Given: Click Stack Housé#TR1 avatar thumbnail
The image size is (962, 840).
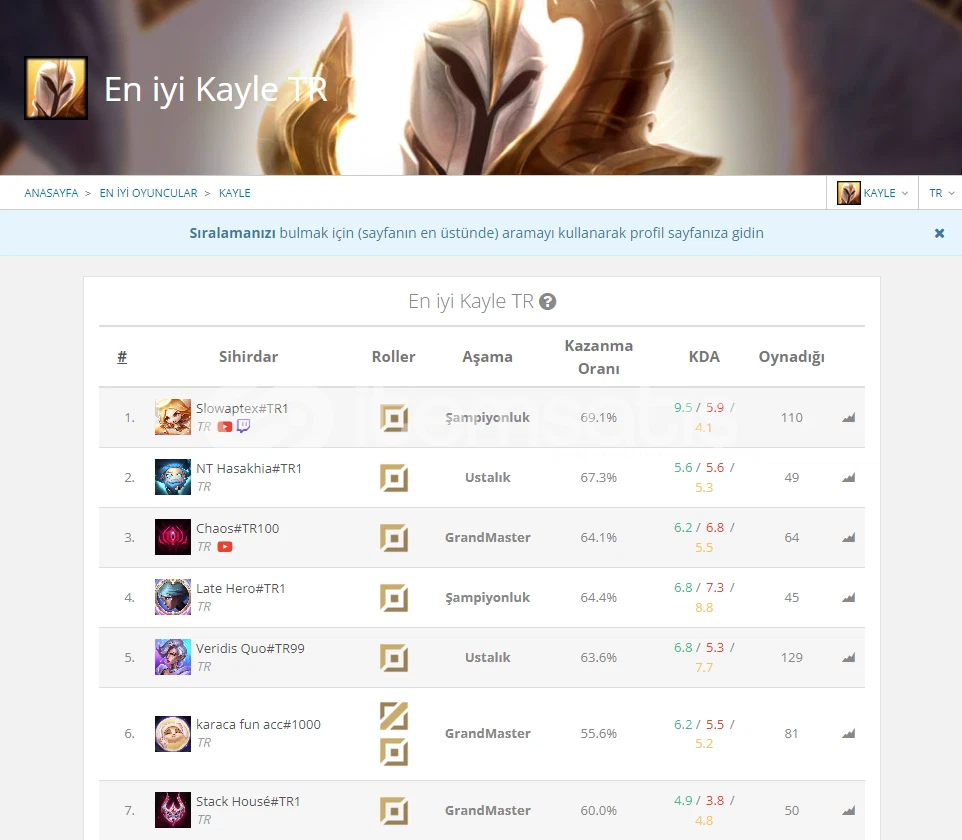Looking at the screenshot, I should [x=173, y=811].
